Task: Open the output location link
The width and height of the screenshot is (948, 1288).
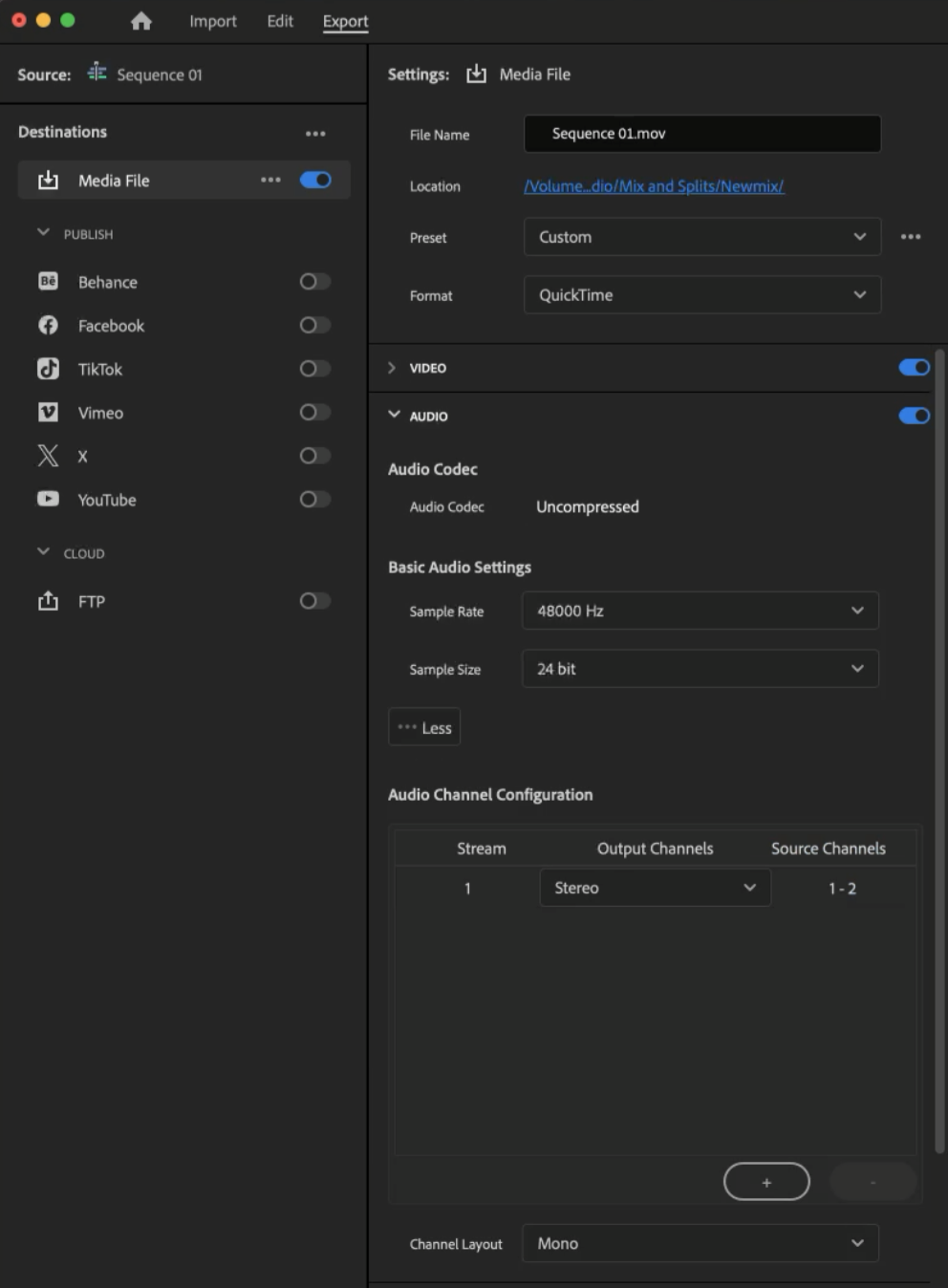Action: [654, 186]
